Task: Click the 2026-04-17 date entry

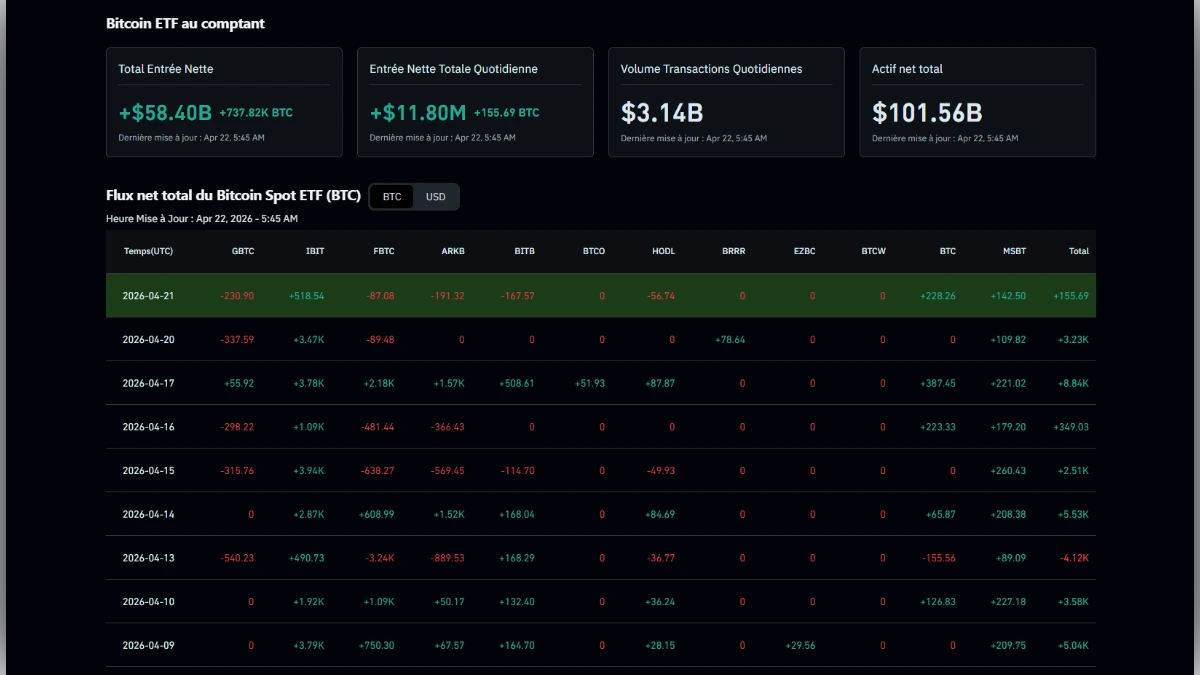Action: pos(149,383)
